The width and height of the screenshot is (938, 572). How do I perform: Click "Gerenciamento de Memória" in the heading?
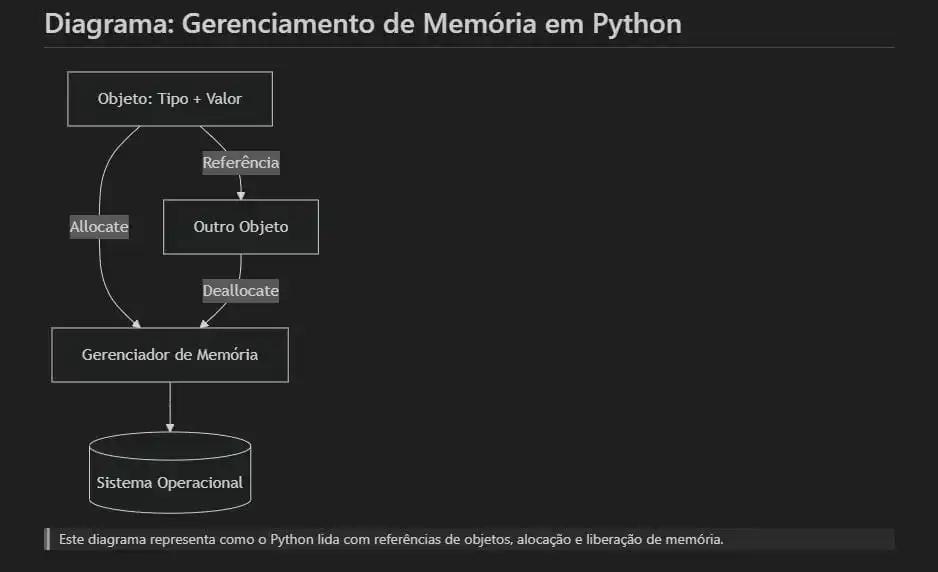click(x=359, y=24)
